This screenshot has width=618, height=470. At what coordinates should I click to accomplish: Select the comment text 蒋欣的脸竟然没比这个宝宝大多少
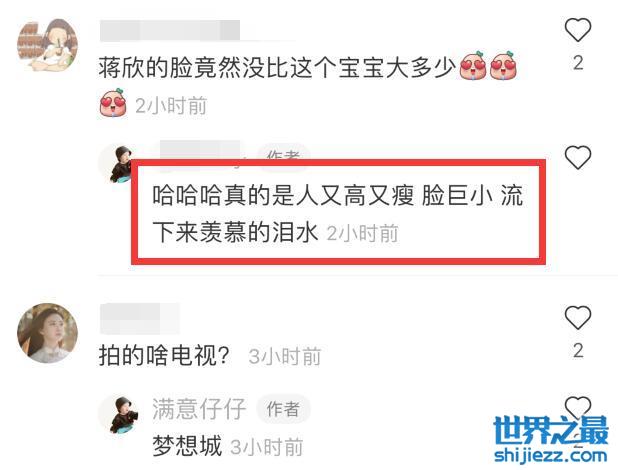click(x=277, y=67)
